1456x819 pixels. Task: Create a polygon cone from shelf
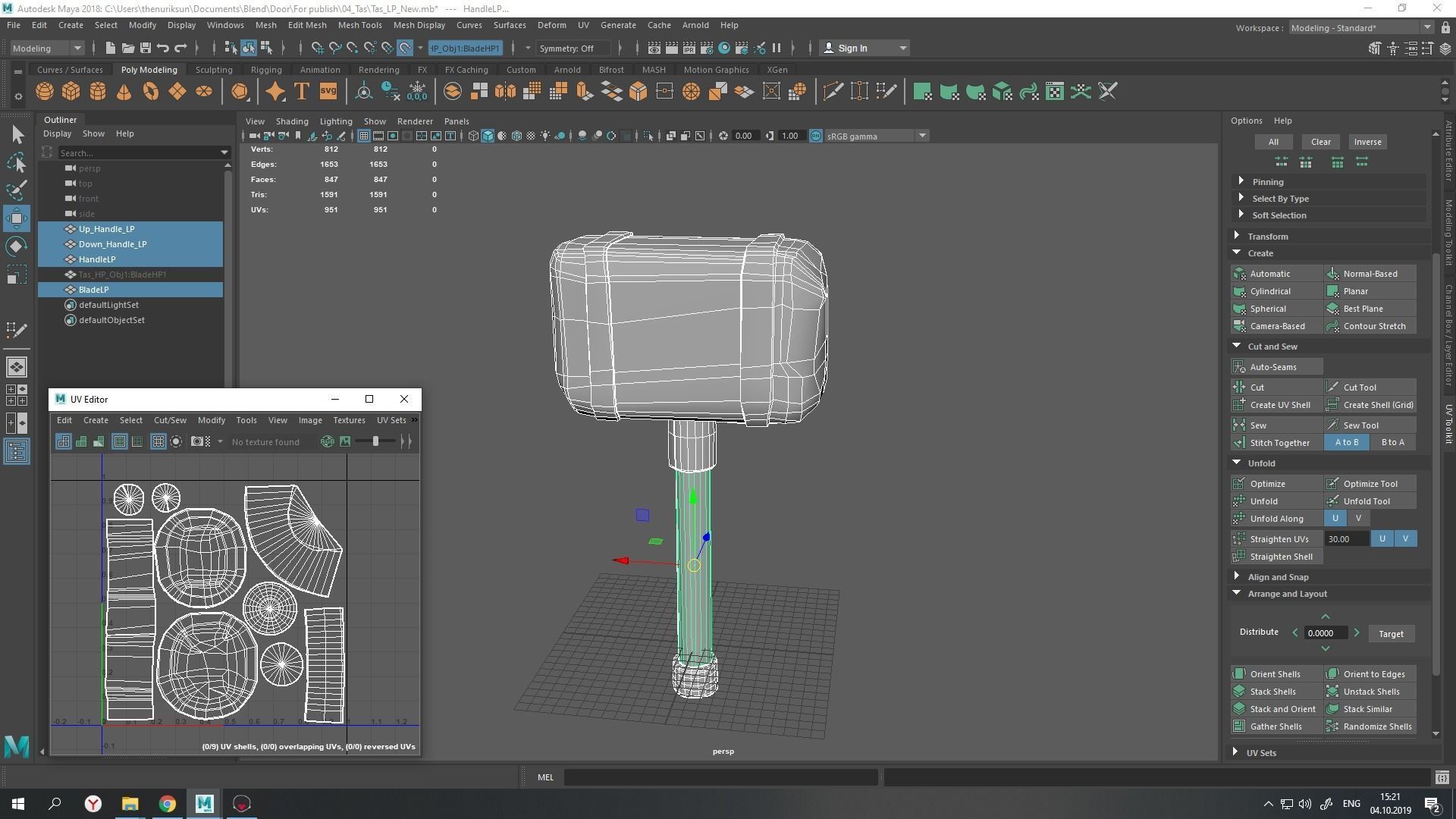pyautogui.click(x=124, y=92)
